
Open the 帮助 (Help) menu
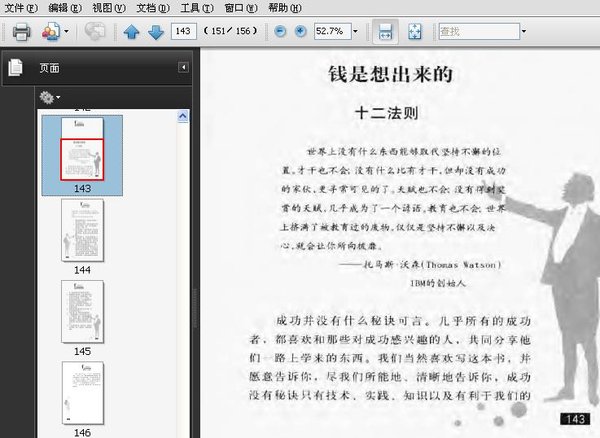click(285, 8)
